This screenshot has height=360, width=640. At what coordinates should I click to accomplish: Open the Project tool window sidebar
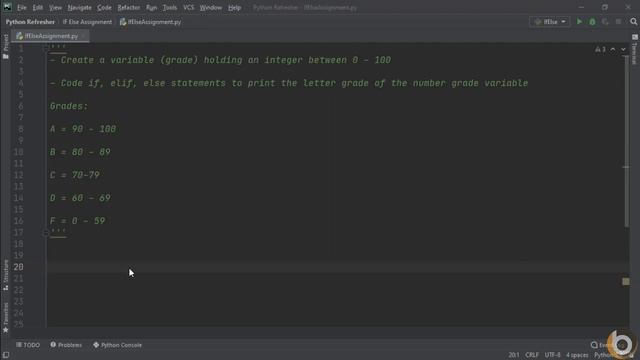(6, 47)
